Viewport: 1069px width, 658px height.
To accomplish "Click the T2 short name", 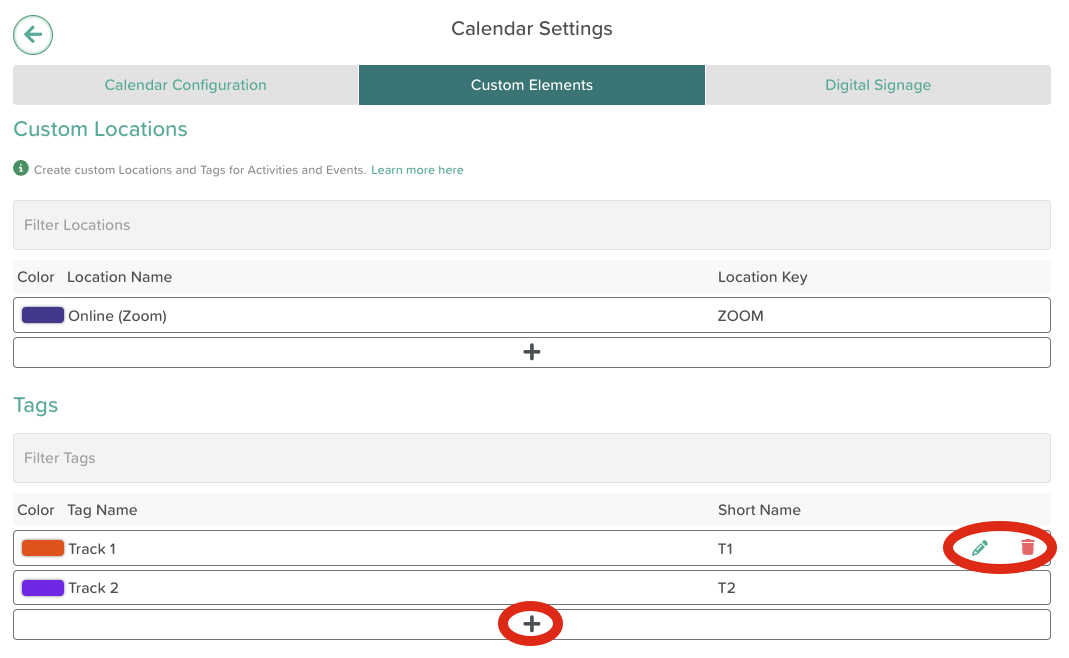I will point(726,587).
